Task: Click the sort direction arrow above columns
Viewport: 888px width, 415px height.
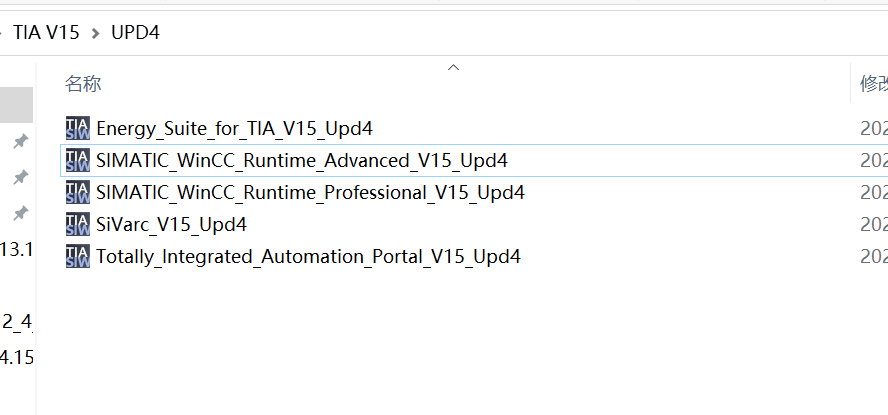Action: tap(453, 68)
